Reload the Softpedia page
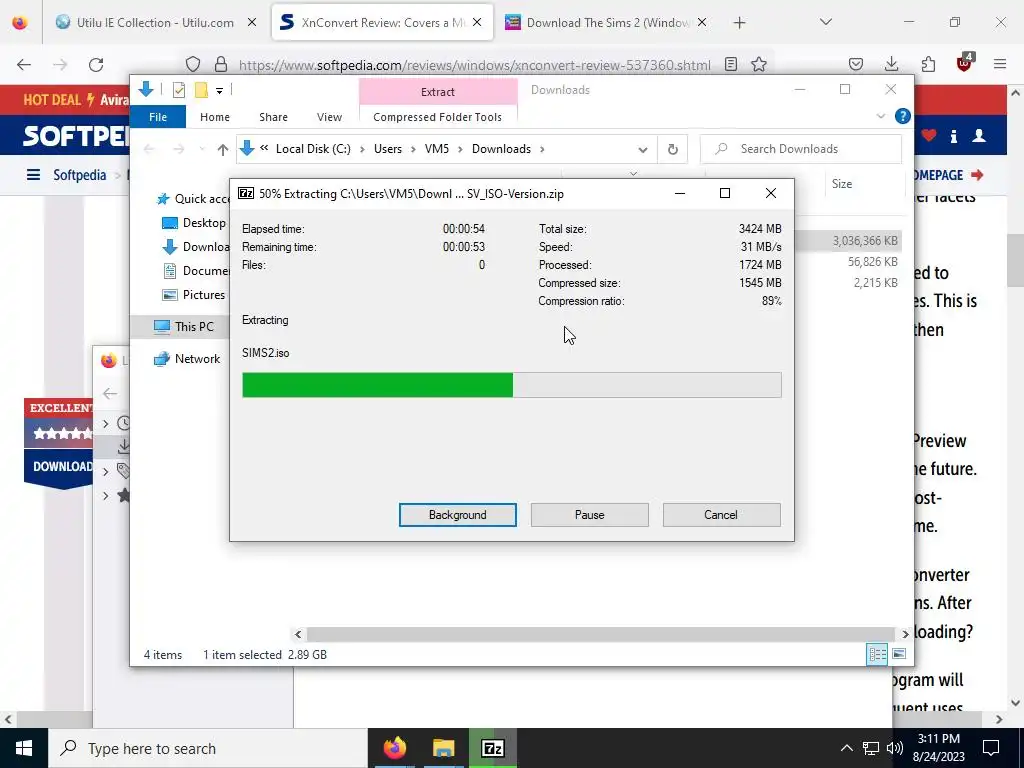This screenshot has height=768, width=1024. pyautogui.click(x=96, y=65)
